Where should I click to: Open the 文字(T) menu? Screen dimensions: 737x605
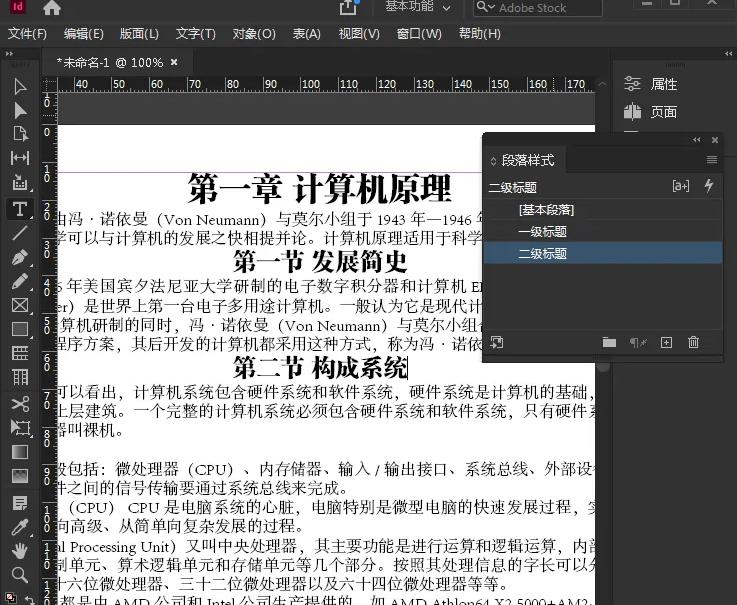click(x=195, y=33)
